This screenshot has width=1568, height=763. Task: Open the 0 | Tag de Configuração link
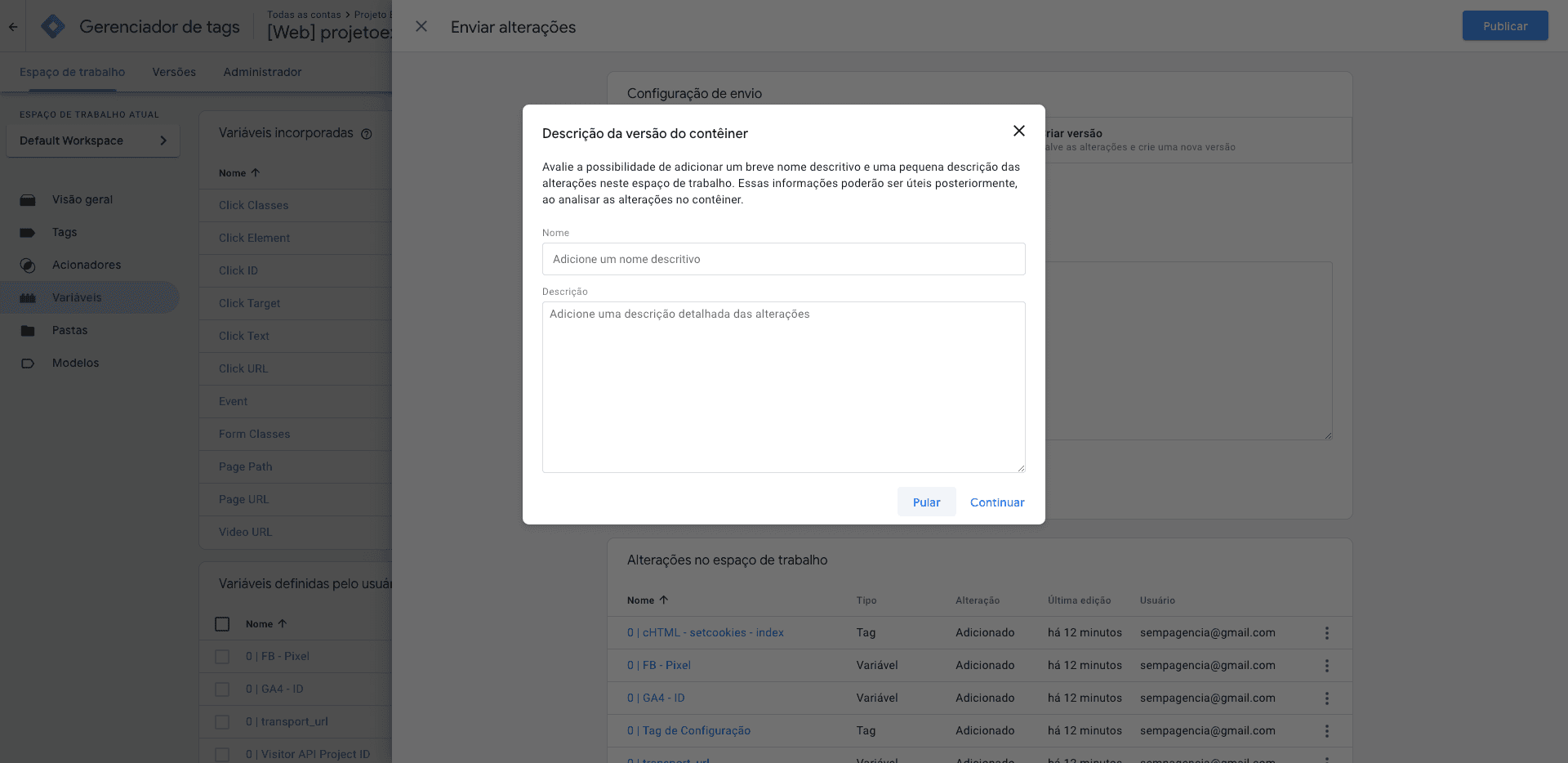[x=688, y=730]
